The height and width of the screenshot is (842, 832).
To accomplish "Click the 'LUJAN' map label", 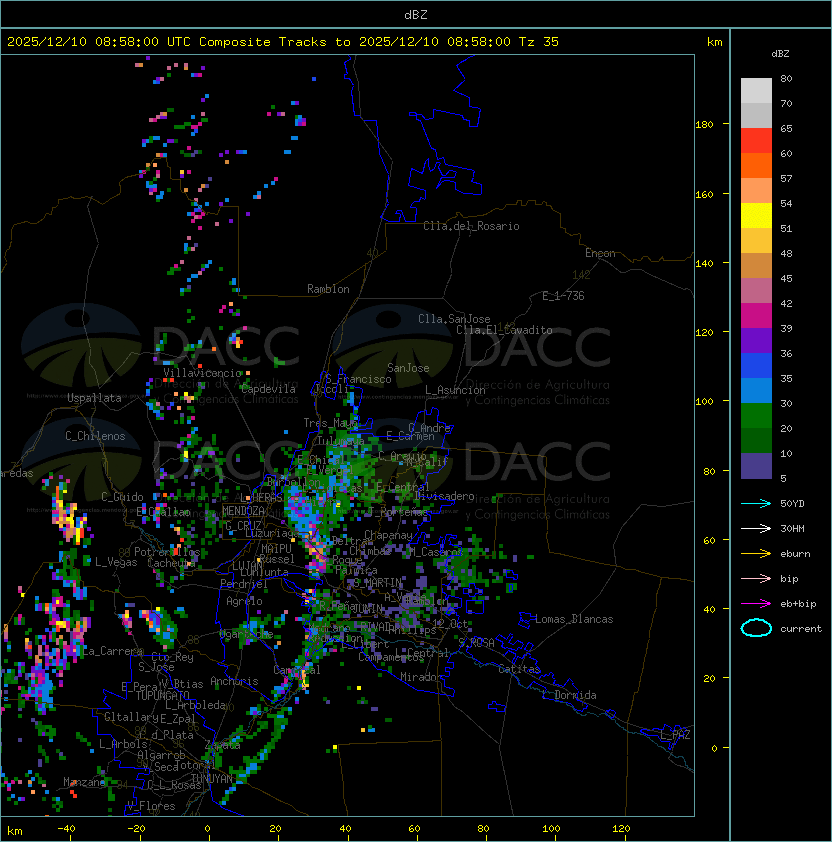I will (247, 566).
